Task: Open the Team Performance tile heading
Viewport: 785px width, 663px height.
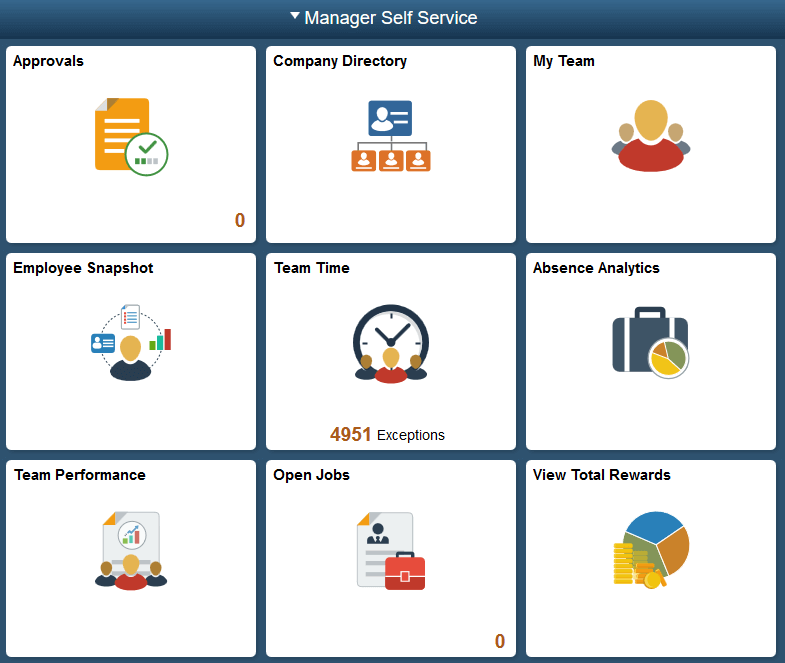Action: coord(80,475)
